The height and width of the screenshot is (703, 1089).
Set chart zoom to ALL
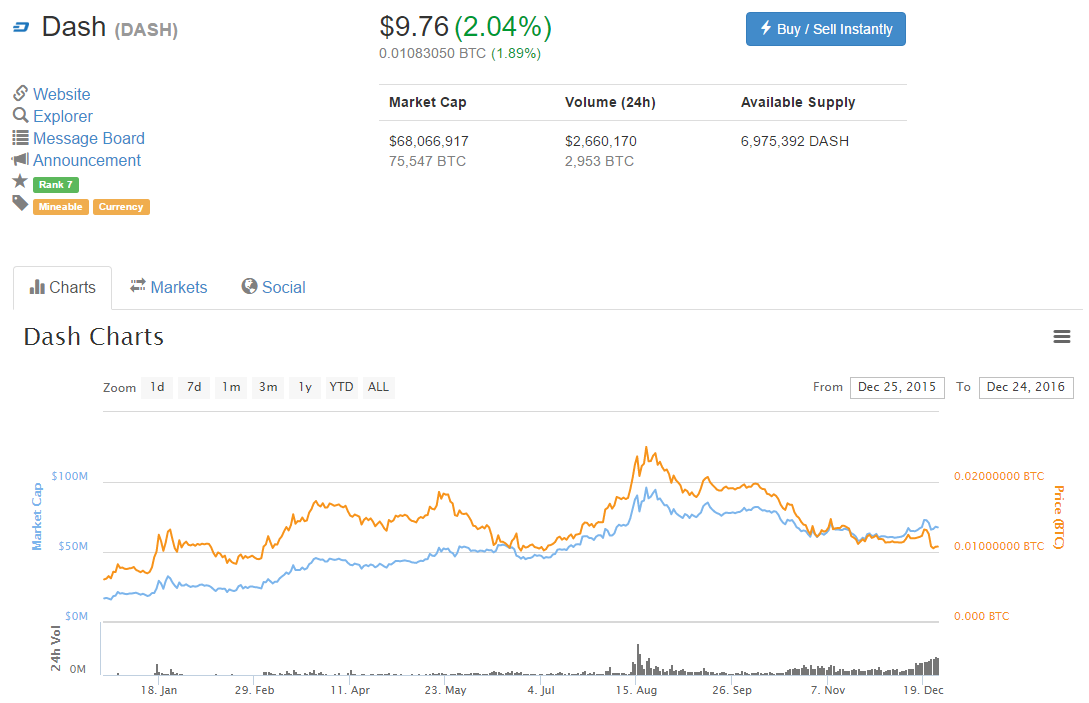(x=379, y=388)
